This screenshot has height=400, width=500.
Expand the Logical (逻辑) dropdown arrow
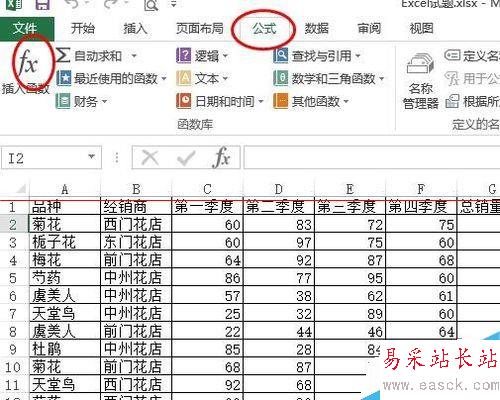(x=225, y=56)
